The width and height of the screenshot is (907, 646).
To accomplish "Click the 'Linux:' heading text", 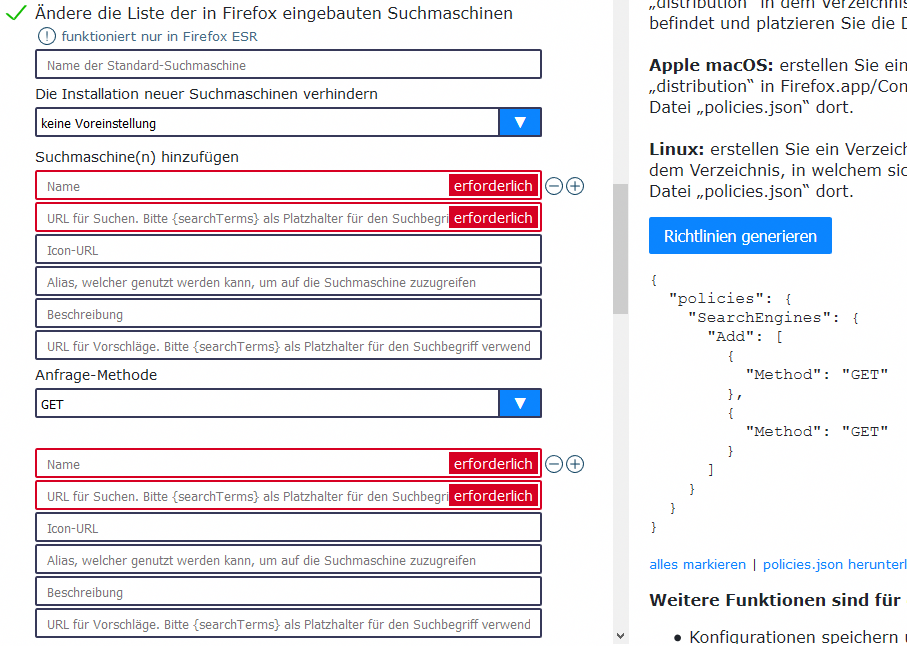I will click(676, 149).
